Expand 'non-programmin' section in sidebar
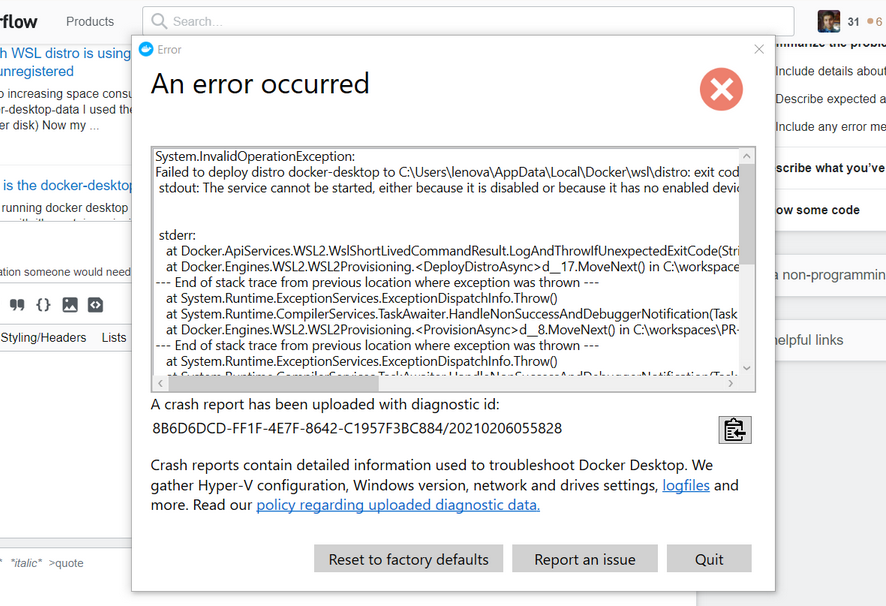The width and height of the screenshot is (886, 606). tap(830, 275)
